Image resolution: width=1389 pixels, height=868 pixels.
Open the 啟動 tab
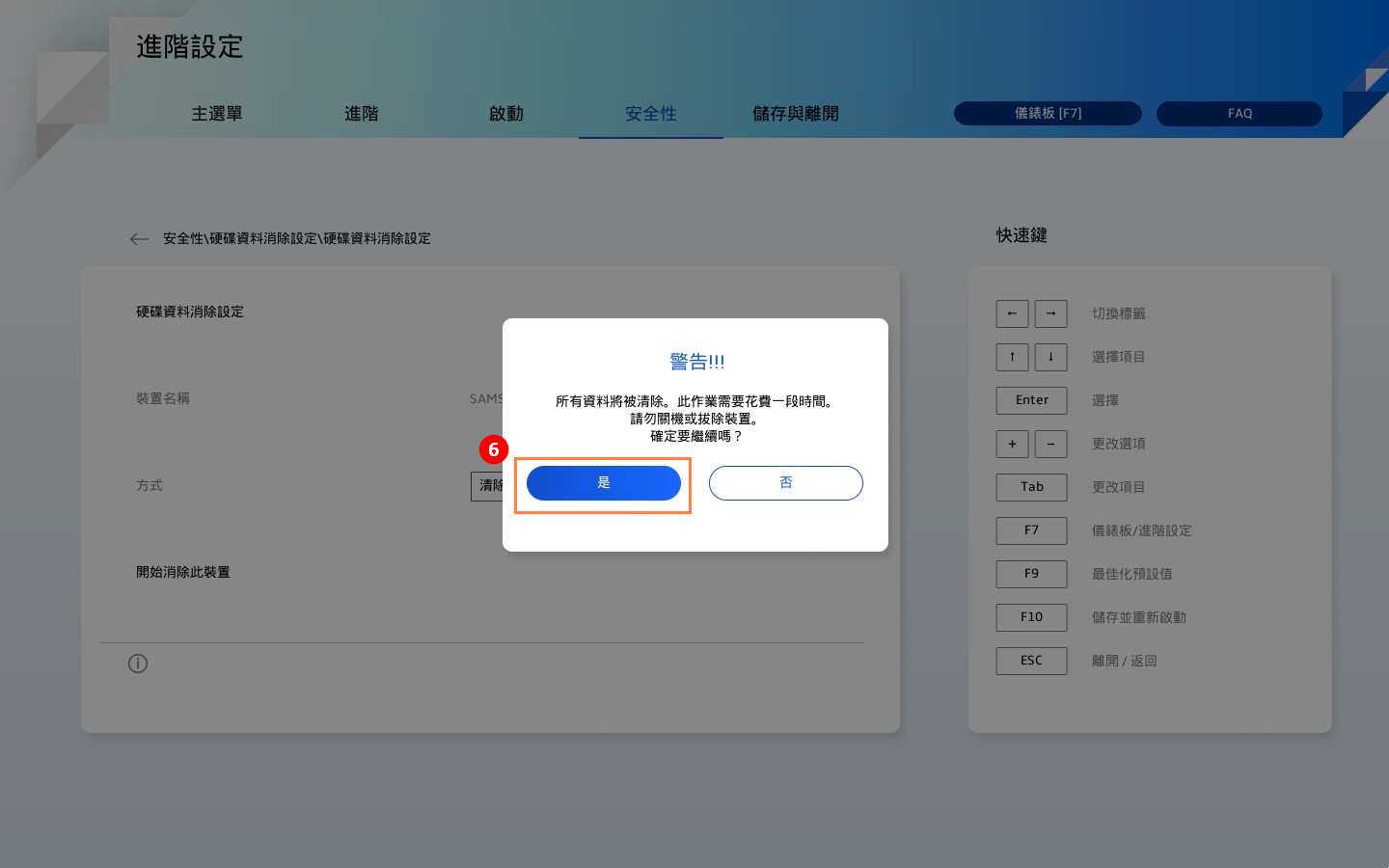point(506,114)
